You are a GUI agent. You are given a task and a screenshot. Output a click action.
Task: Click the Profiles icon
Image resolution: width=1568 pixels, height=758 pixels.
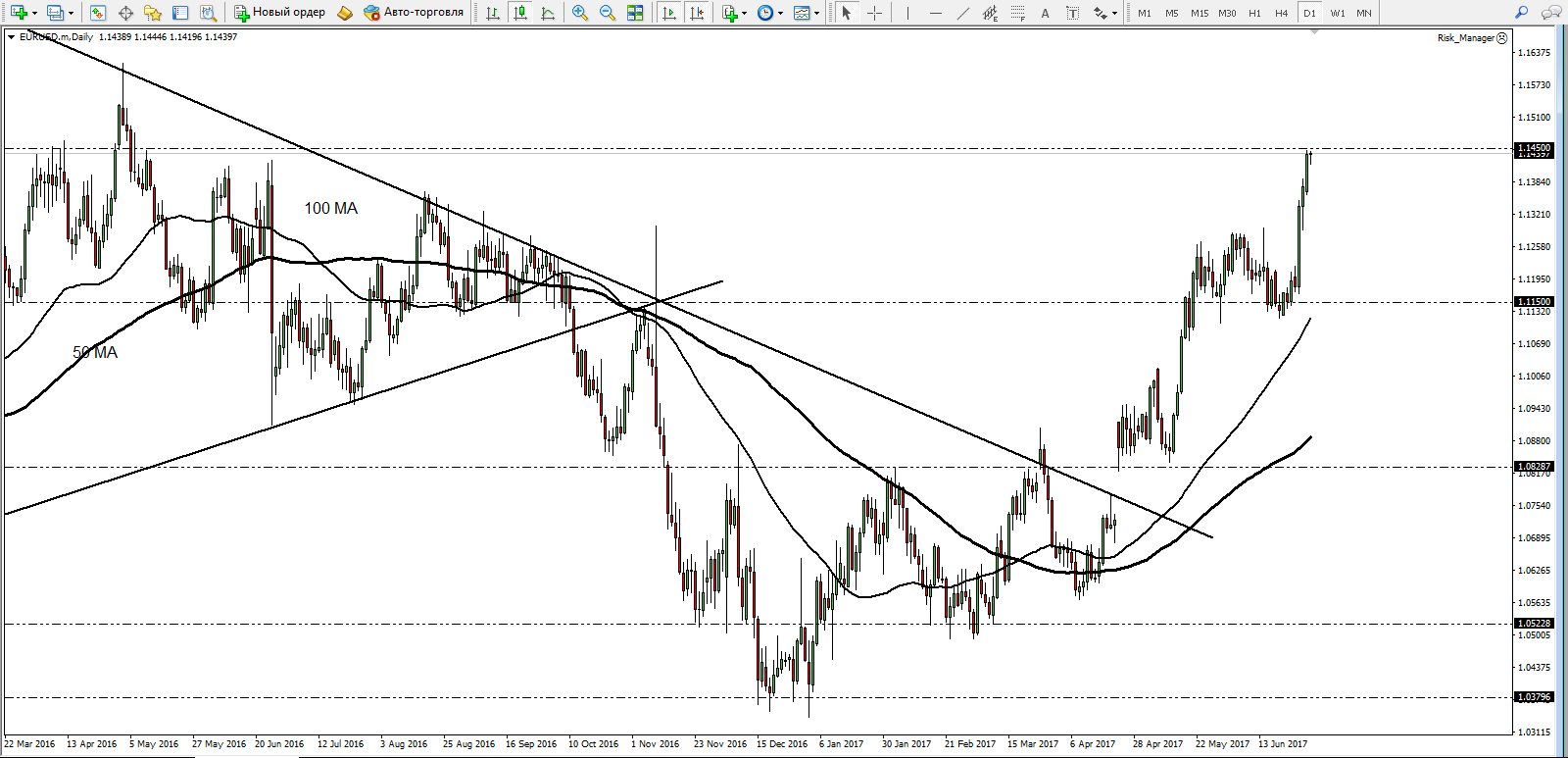click(55, 13)
